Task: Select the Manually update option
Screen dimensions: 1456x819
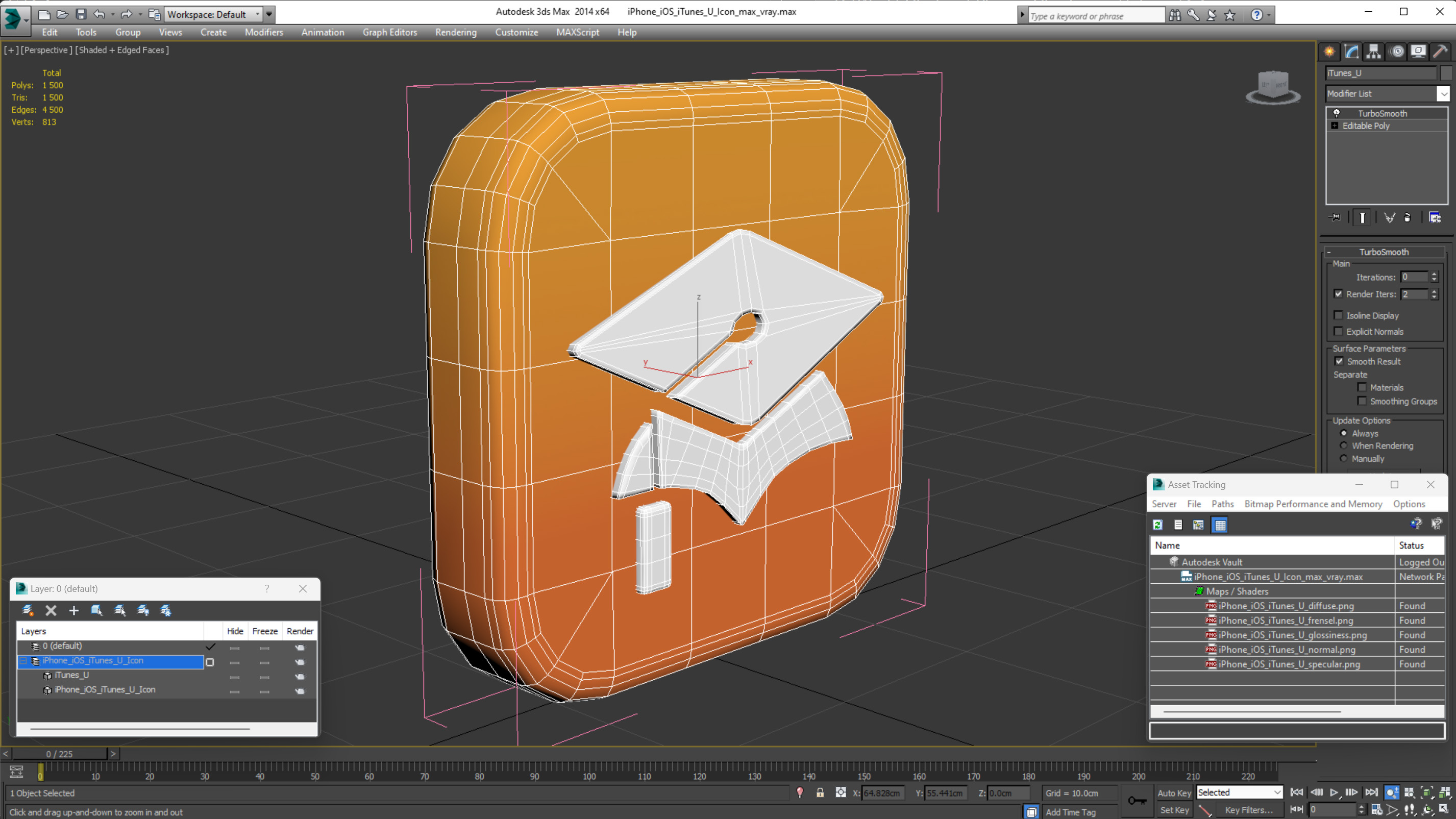Action: 1344,459
